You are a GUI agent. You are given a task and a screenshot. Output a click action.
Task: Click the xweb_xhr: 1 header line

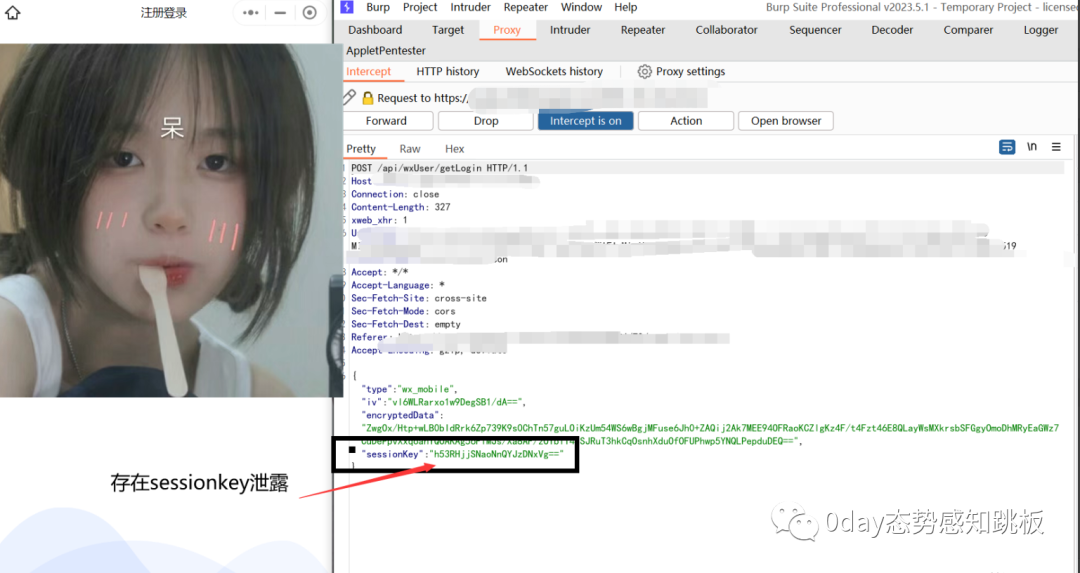380,220
